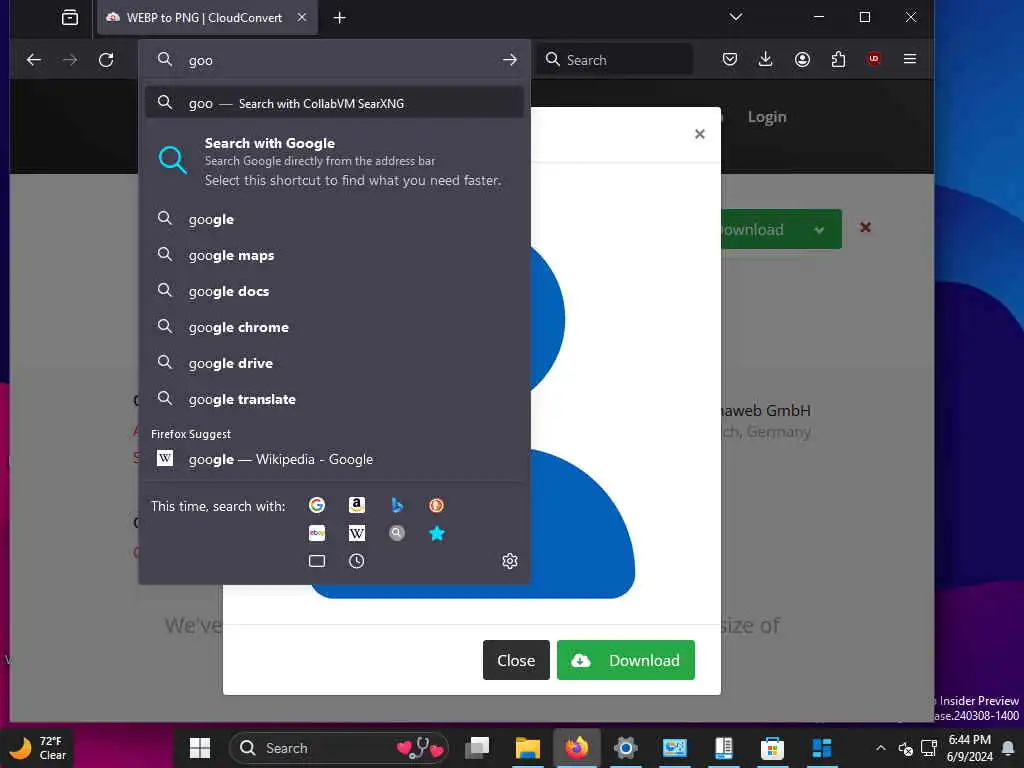Screen dimensions: 1024x768
Task: Click the Login link on CloudConvert
Action: pyautogui.click(x=767, y=117)
